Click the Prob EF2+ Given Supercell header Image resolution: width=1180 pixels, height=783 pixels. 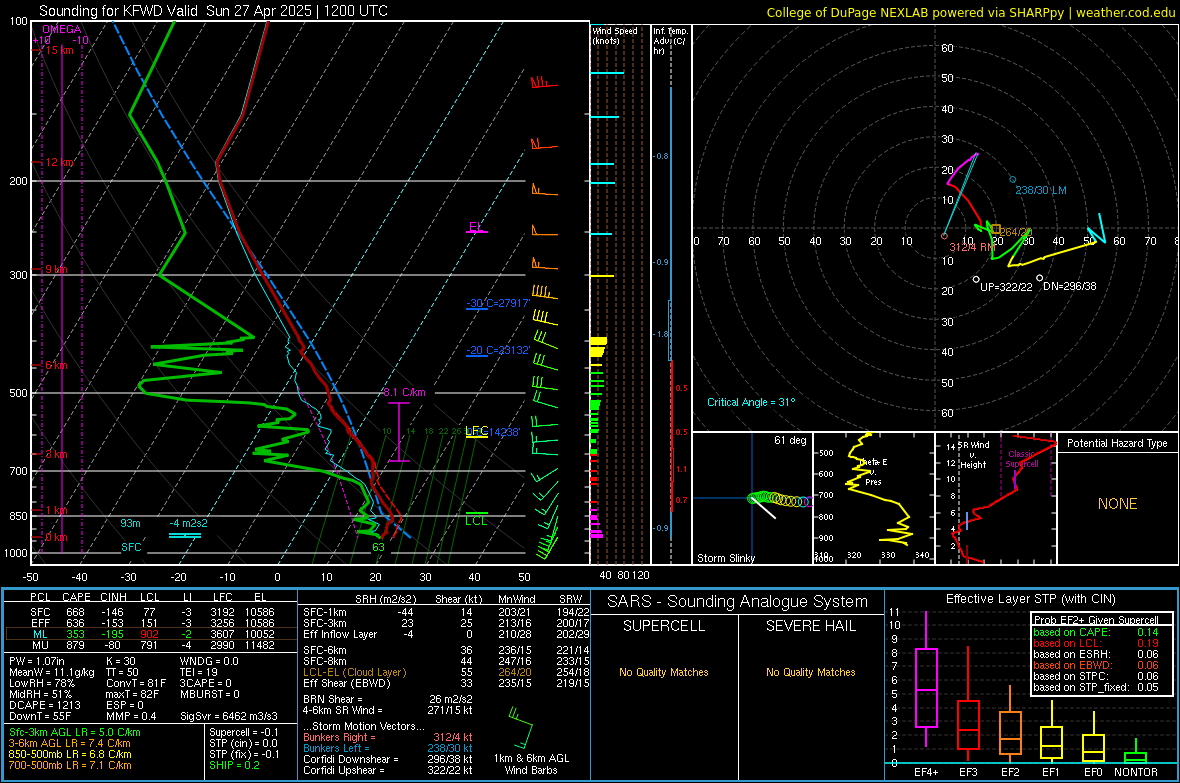pyautogui.click(x=1096, y=620)
